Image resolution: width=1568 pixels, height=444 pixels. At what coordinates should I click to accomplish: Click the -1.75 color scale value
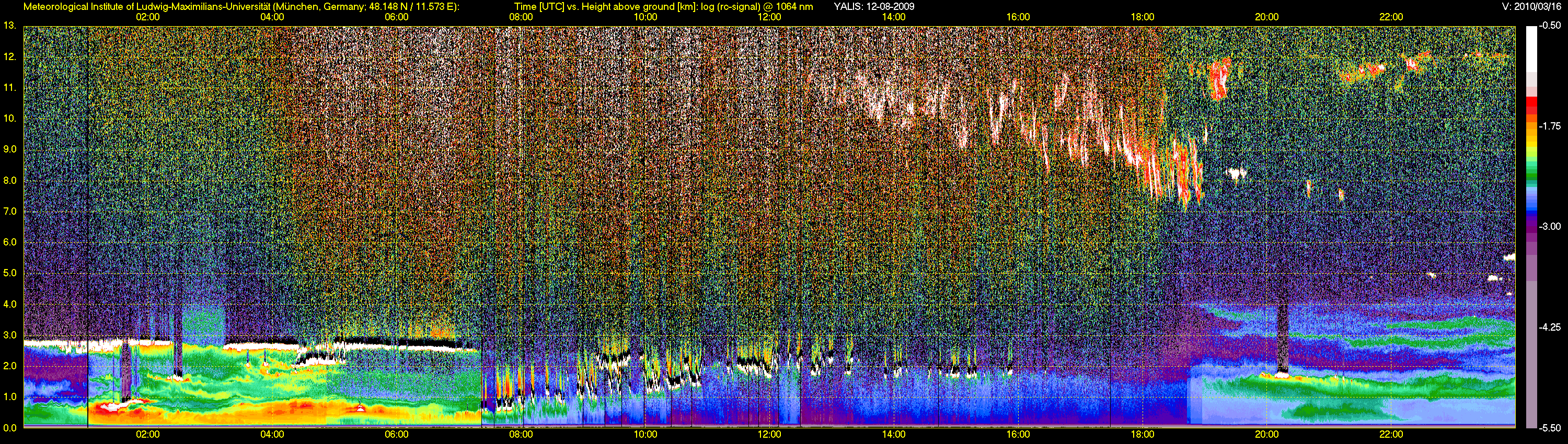[1550, 126]
